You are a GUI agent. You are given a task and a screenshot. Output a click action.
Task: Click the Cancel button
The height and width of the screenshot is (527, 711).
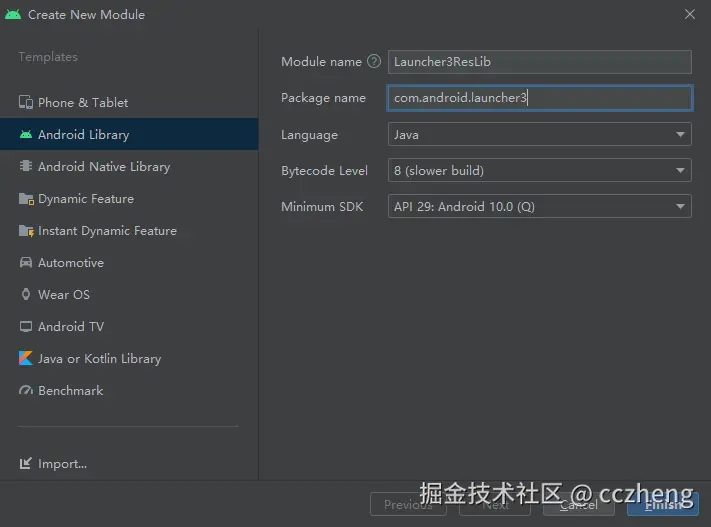[x=579, y=504]
